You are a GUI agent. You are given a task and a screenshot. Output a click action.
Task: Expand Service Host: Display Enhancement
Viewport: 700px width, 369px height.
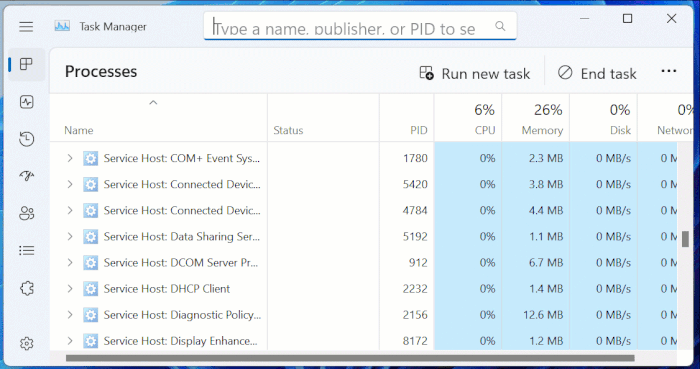(x=70, y=341)
